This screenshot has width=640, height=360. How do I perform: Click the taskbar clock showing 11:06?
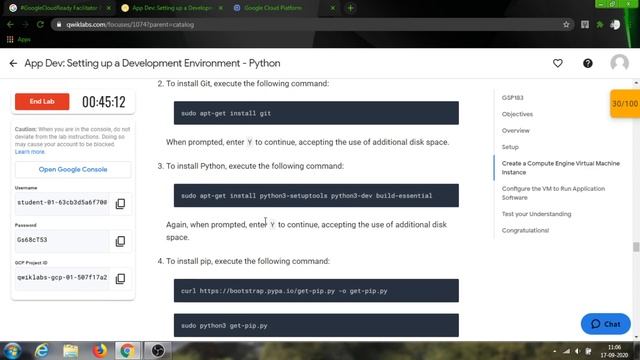click(614, 351)
